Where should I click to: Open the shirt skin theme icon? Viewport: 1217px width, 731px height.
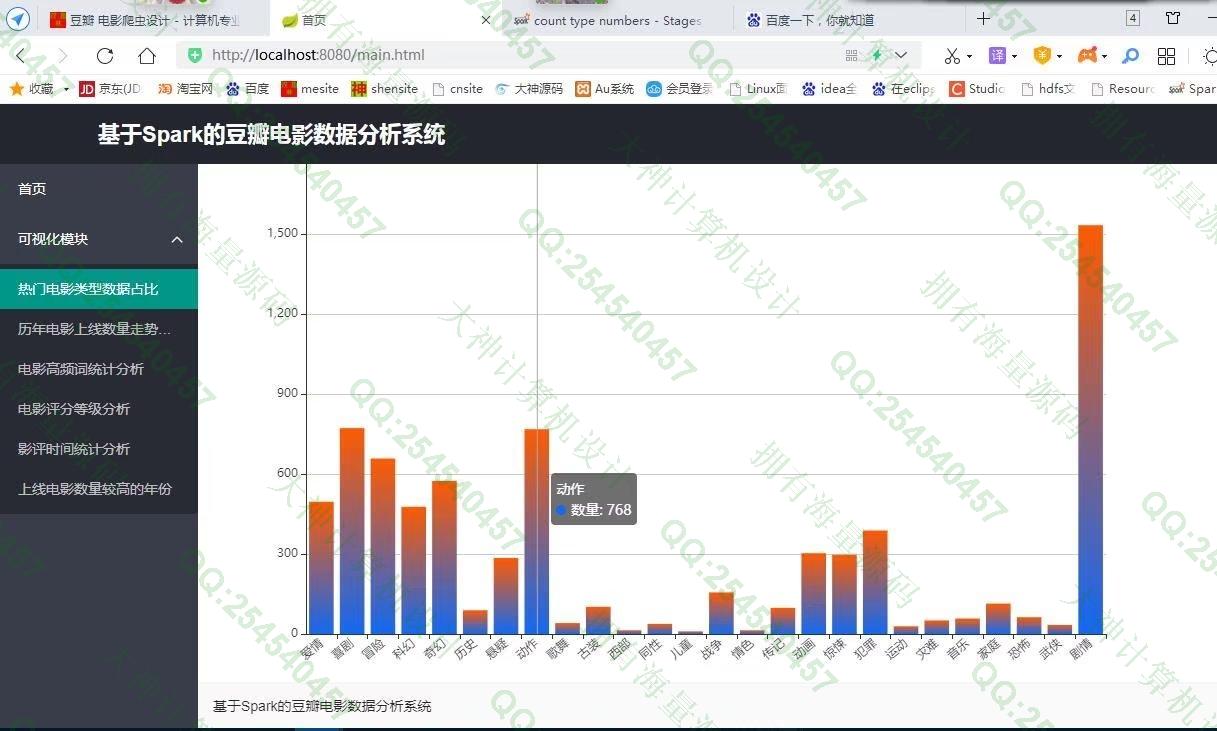(1173, 18)
